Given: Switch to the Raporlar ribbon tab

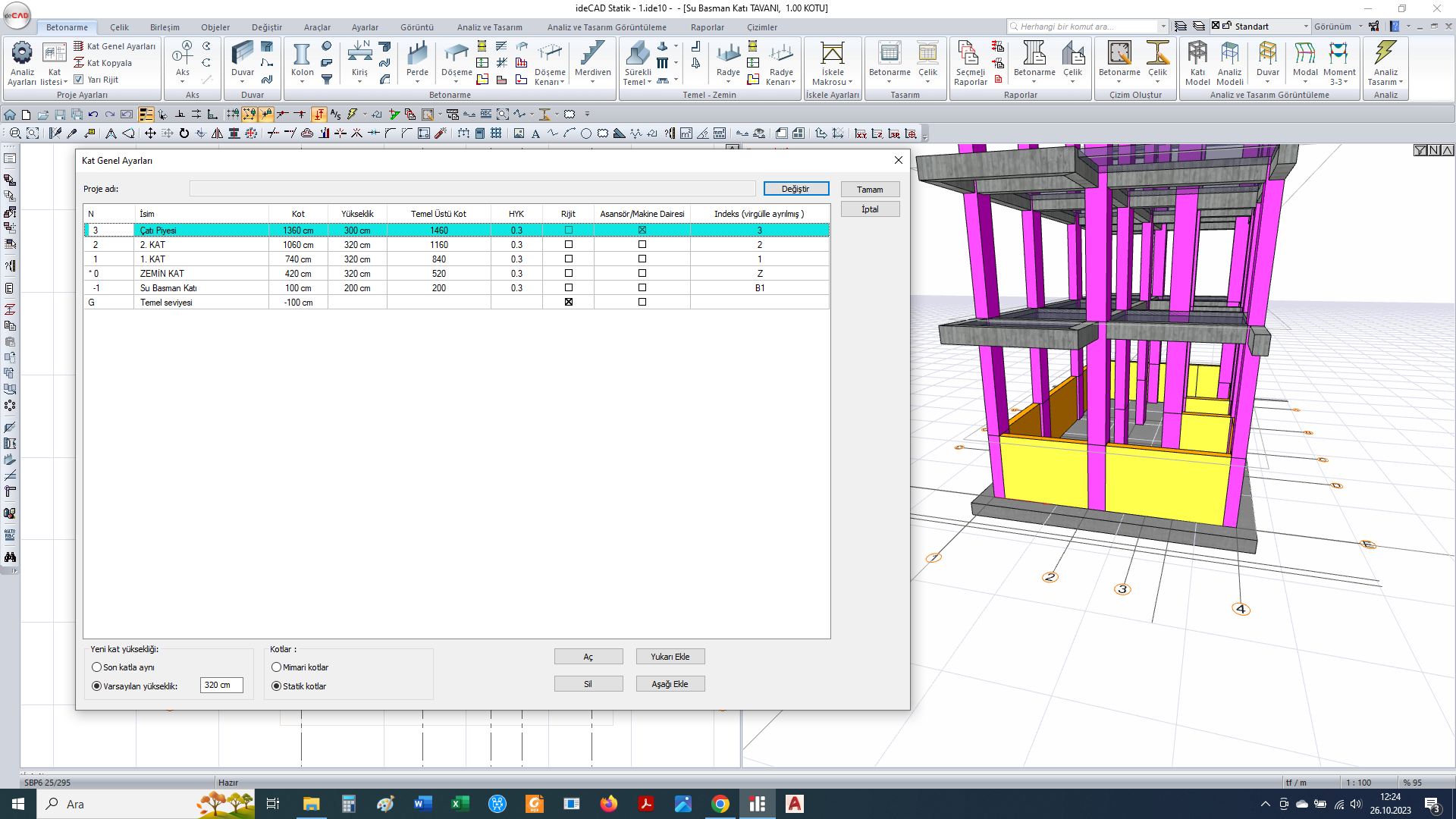Looking at the screenshot, I should pyautogui.click(x=707, y=27).
